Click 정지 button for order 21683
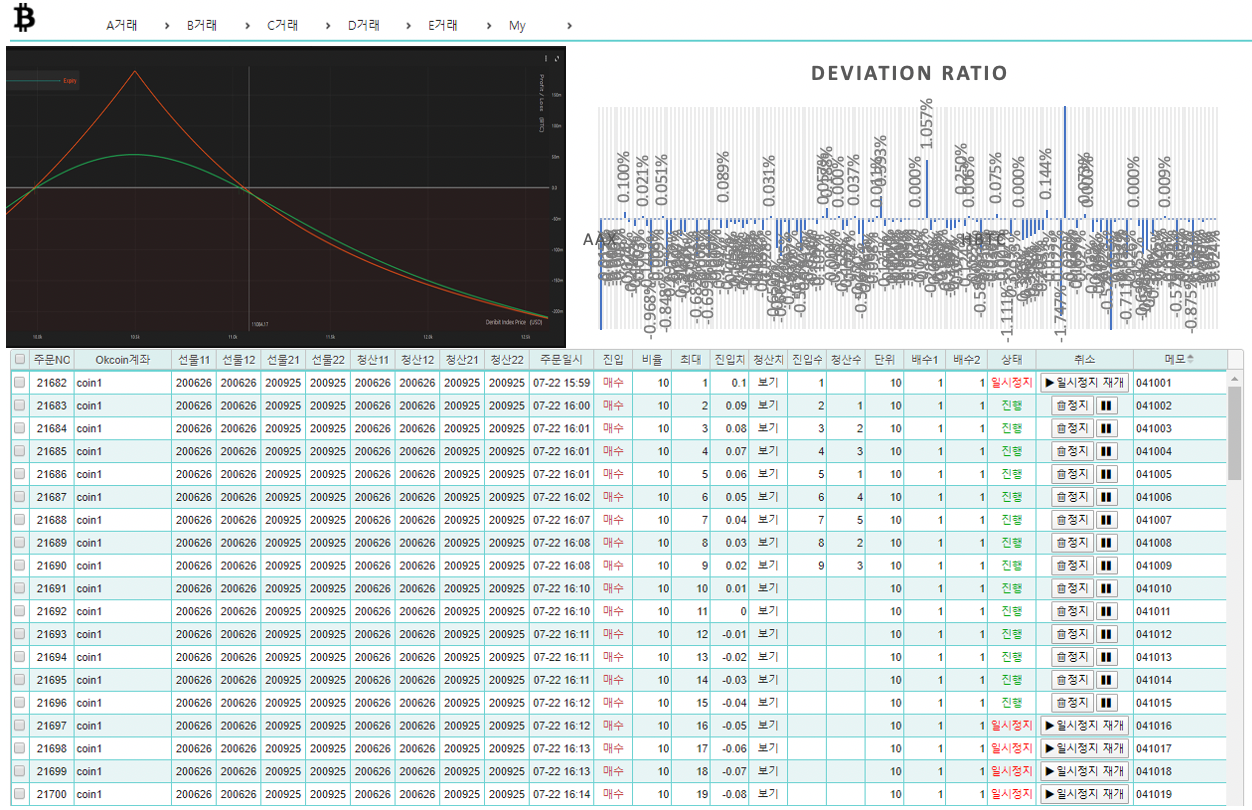1252x810 pixels. (1072, 405)
